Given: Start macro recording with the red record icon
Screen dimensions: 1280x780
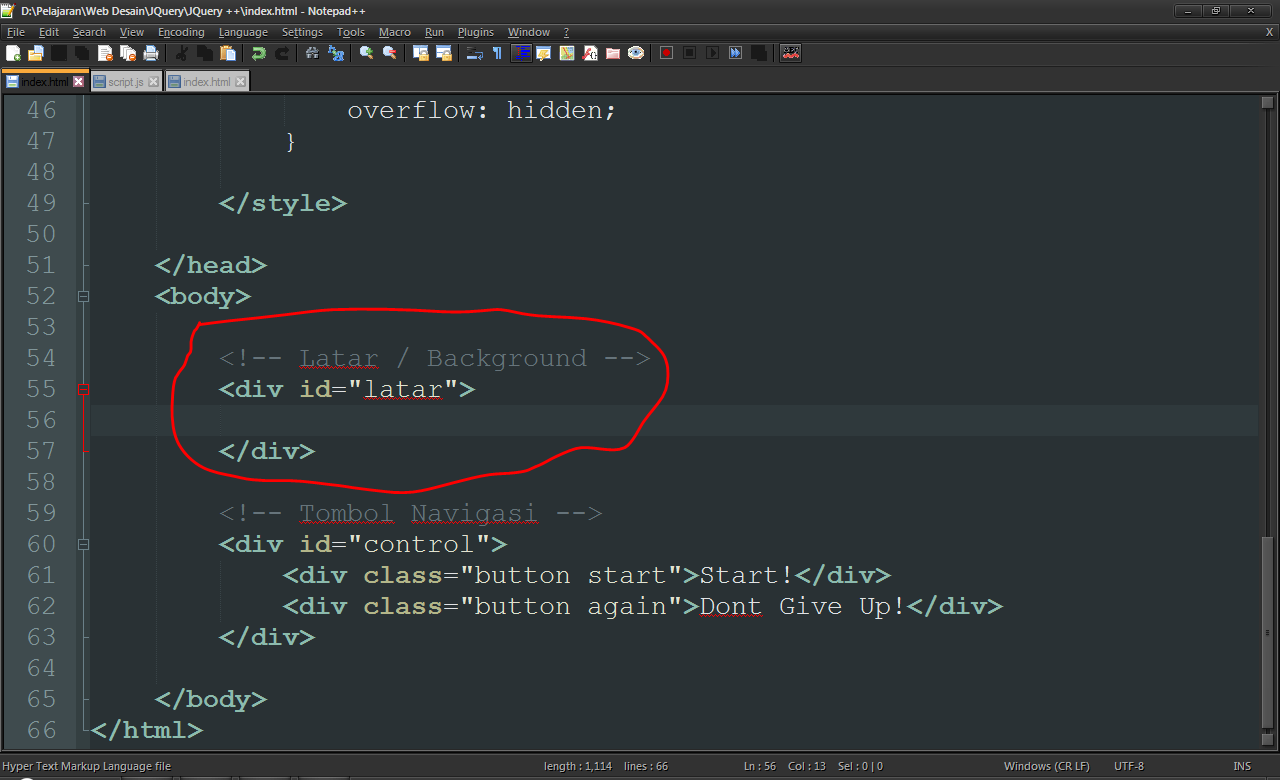Looking at the screenshot, I should point(666,53).
